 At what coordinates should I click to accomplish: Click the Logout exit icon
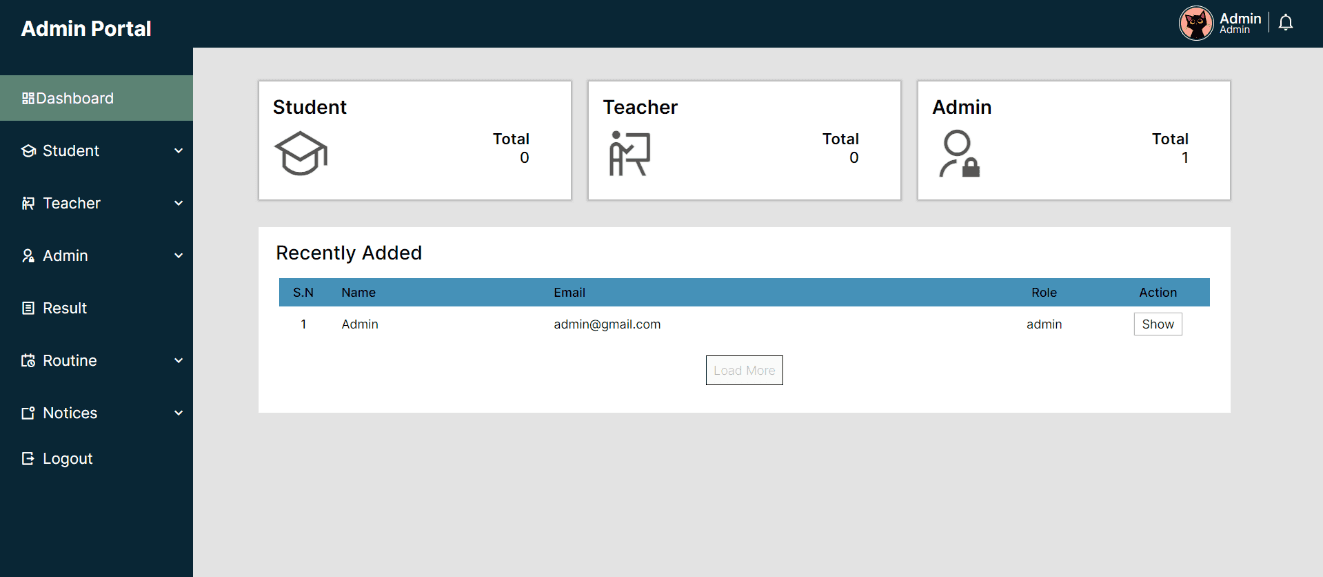point(27,458)
